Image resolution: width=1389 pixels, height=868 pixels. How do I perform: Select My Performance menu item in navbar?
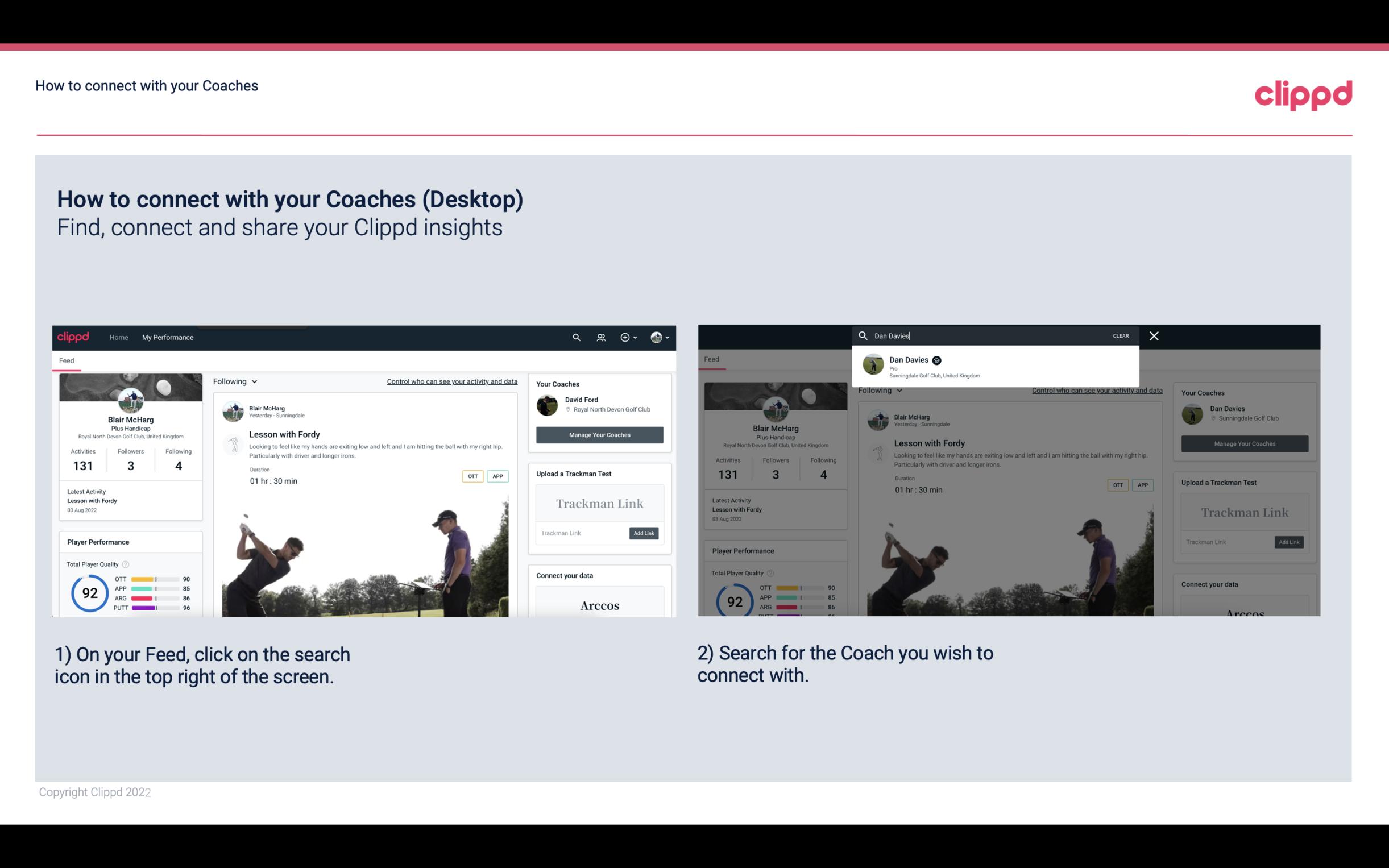[x=168, y=337]
